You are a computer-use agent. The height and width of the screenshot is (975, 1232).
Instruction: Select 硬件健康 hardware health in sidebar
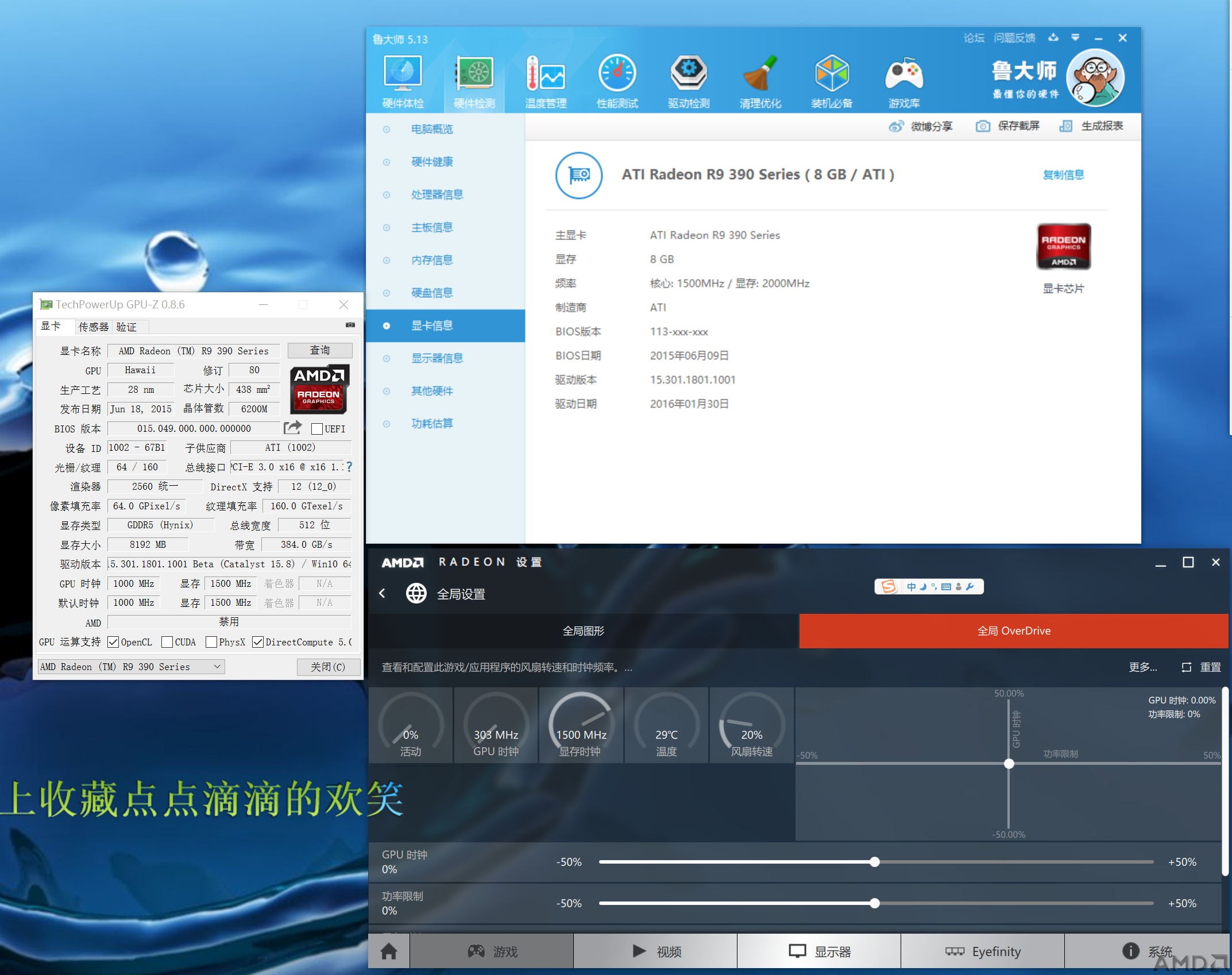tap(445, 162)
